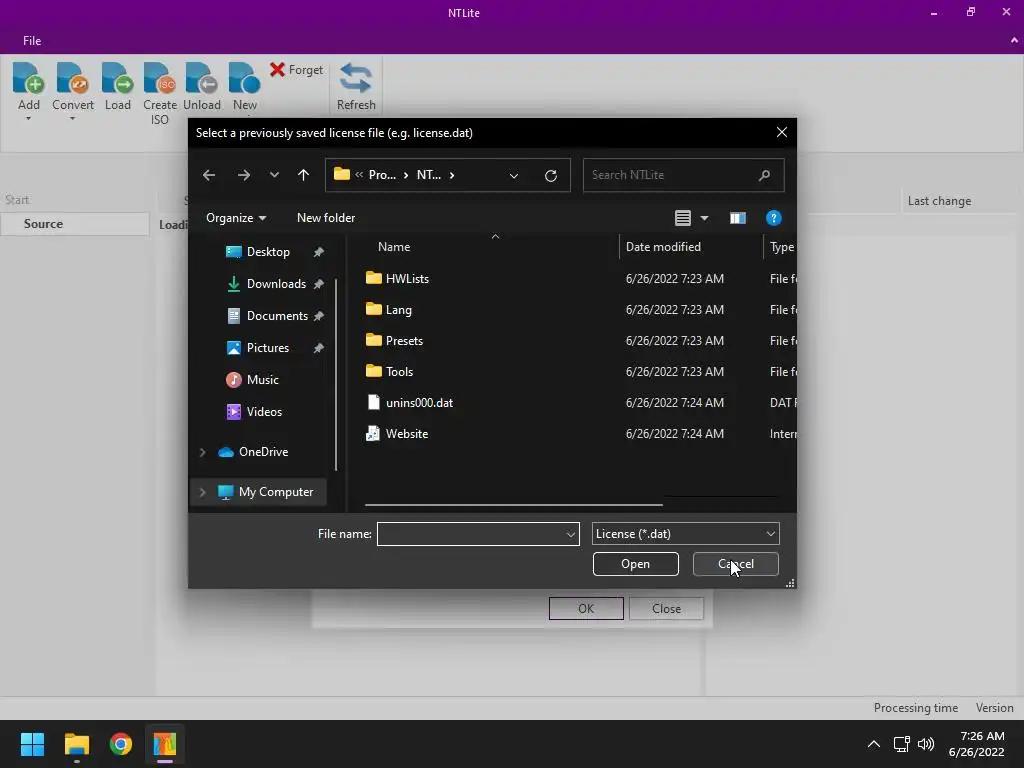Open the Add button dropdown arrow
This screenshot has width=1024, height=768.
click(x=28, y=119)
